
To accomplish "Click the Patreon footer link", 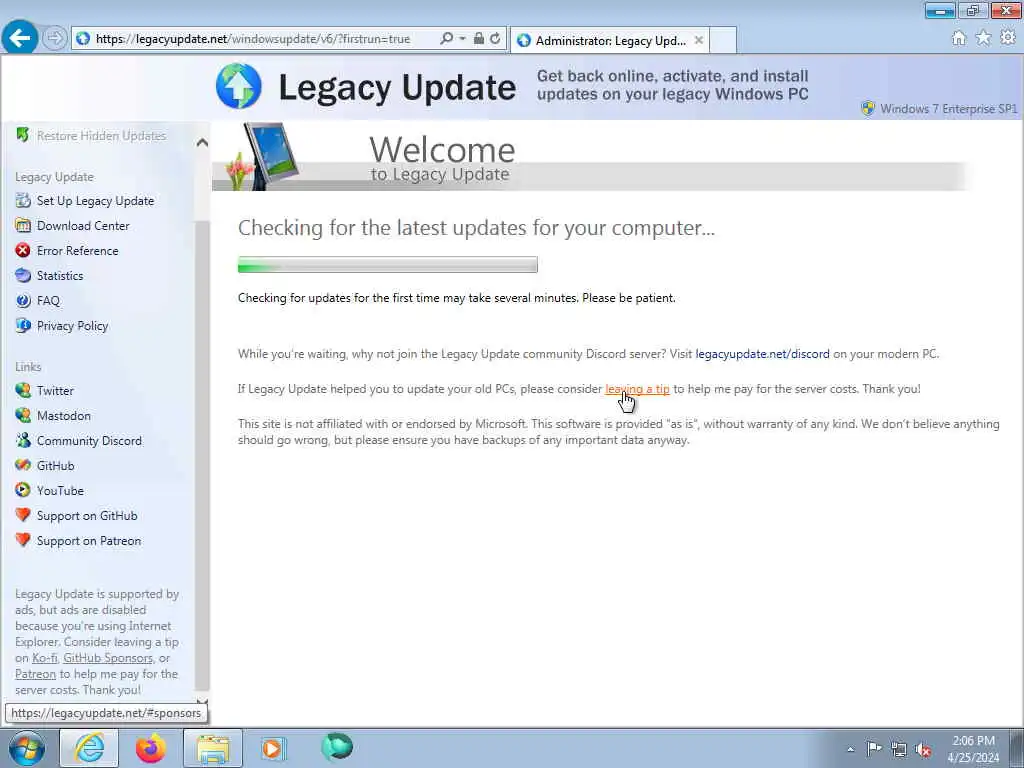I will 35,674.
